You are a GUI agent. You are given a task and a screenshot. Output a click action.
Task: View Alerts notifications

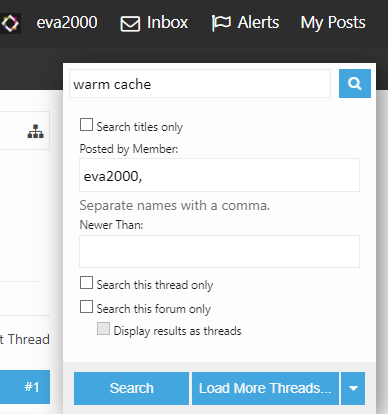[245, 23]
